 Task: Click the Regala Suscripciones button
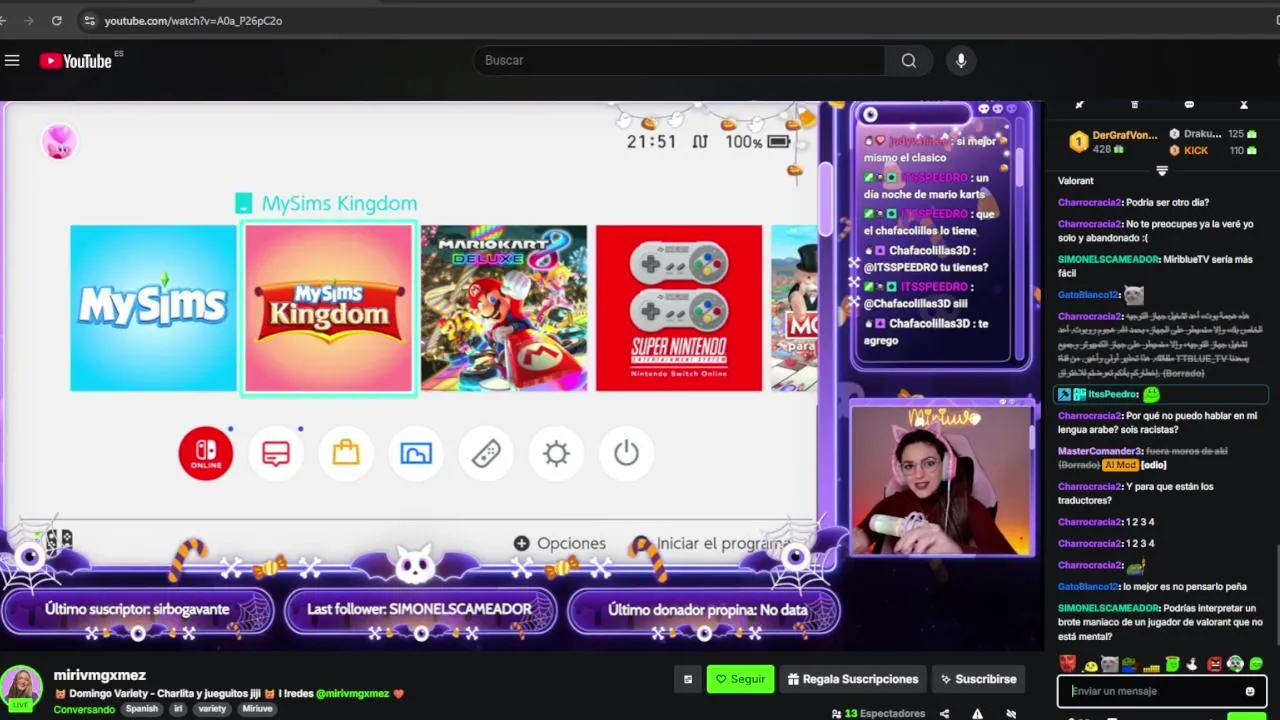click(x=852, y=679)
